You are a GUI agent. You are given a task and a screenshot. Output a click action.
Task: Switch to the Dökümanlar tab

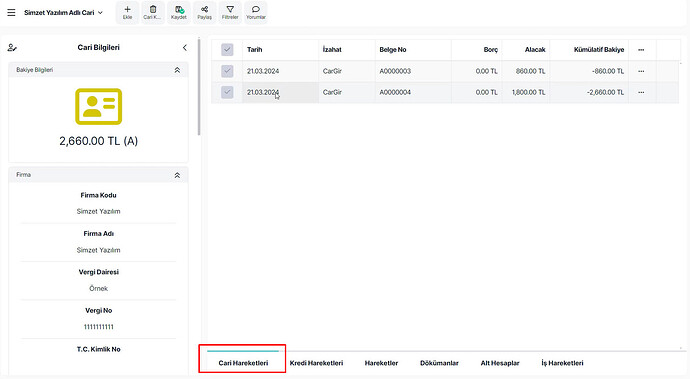(439, 363)
